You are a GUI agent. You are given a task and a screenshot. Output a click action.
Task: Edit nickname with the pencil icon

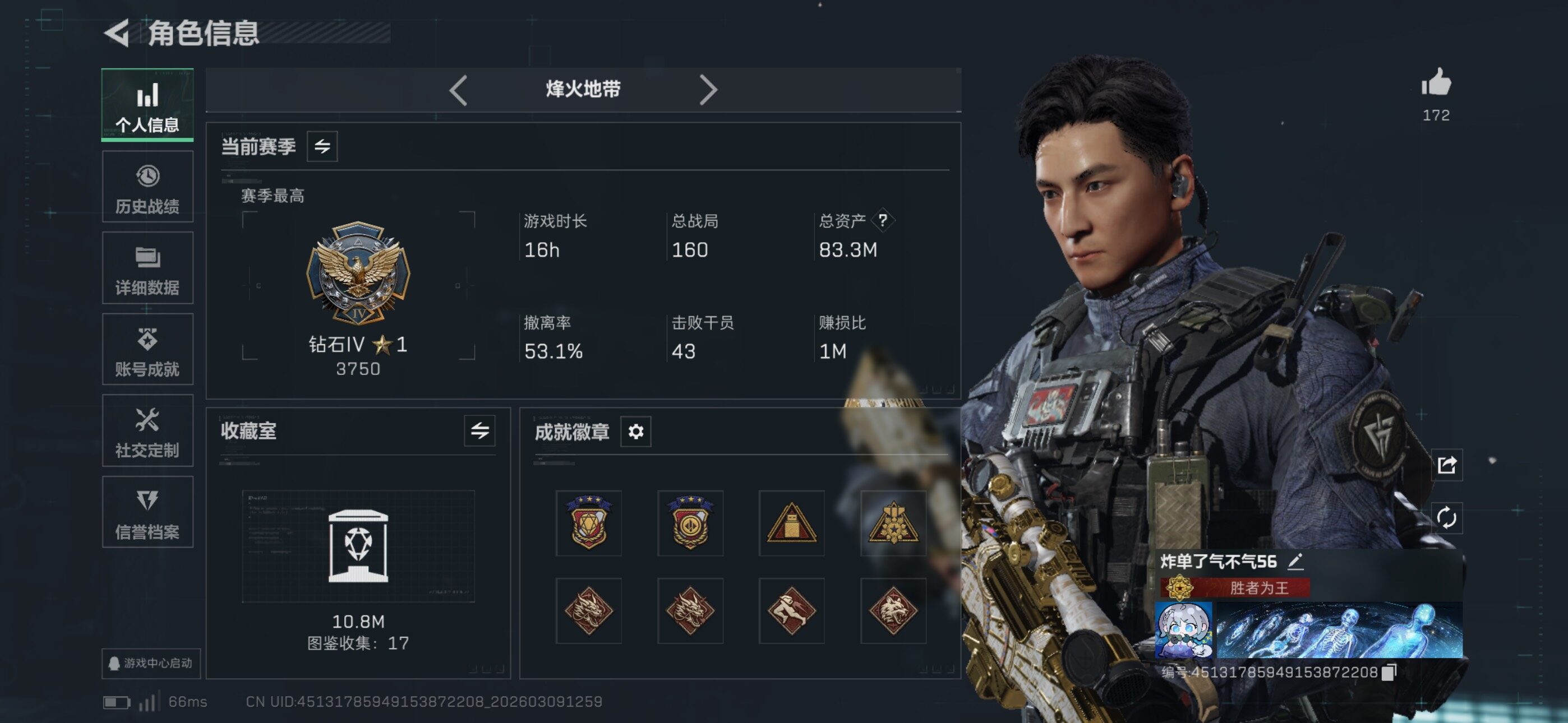1295,561
